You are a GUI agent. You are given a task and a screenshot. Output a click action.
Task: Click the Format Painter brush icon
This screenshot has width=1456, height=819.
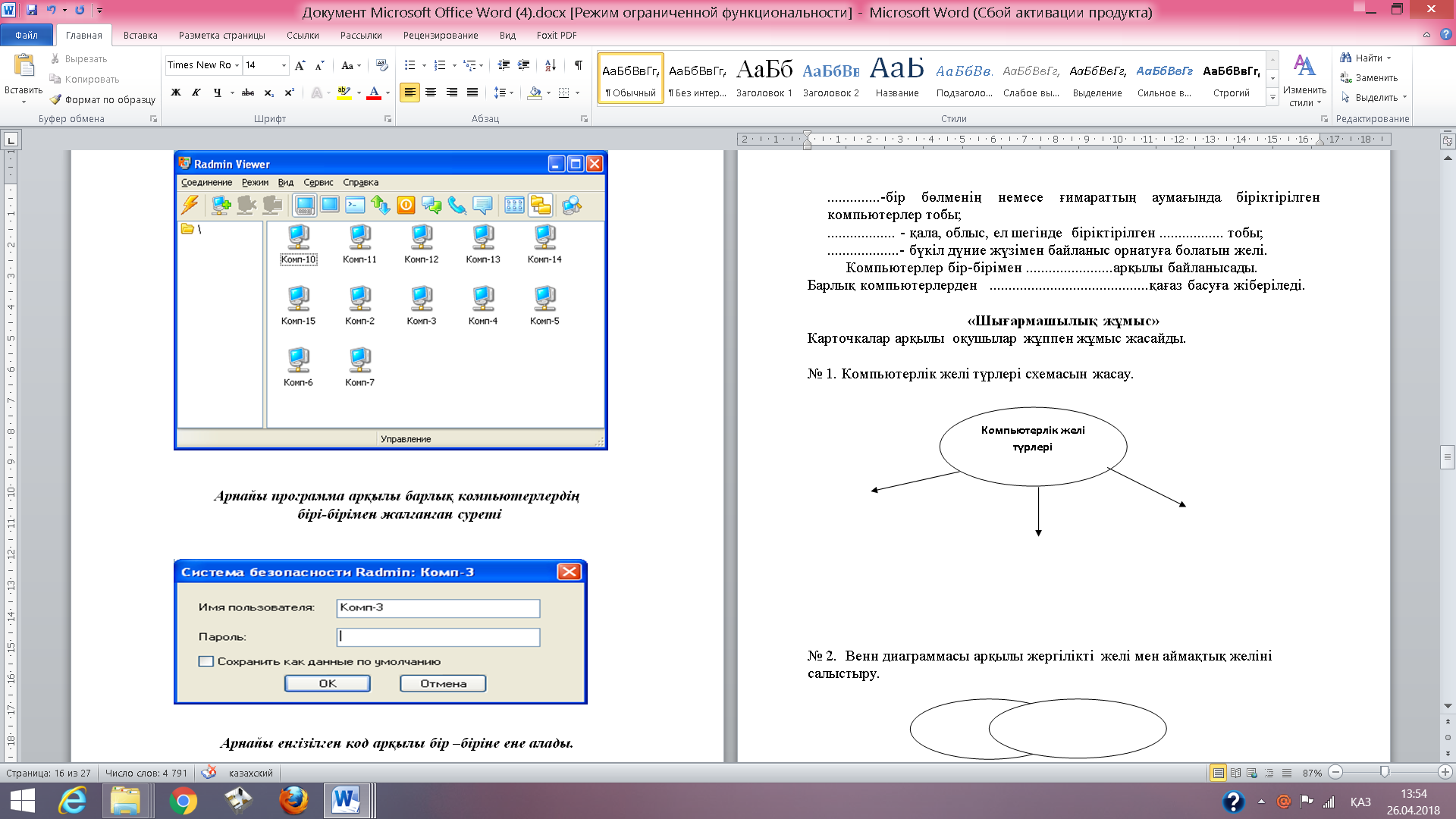click(x=55, y=99)
